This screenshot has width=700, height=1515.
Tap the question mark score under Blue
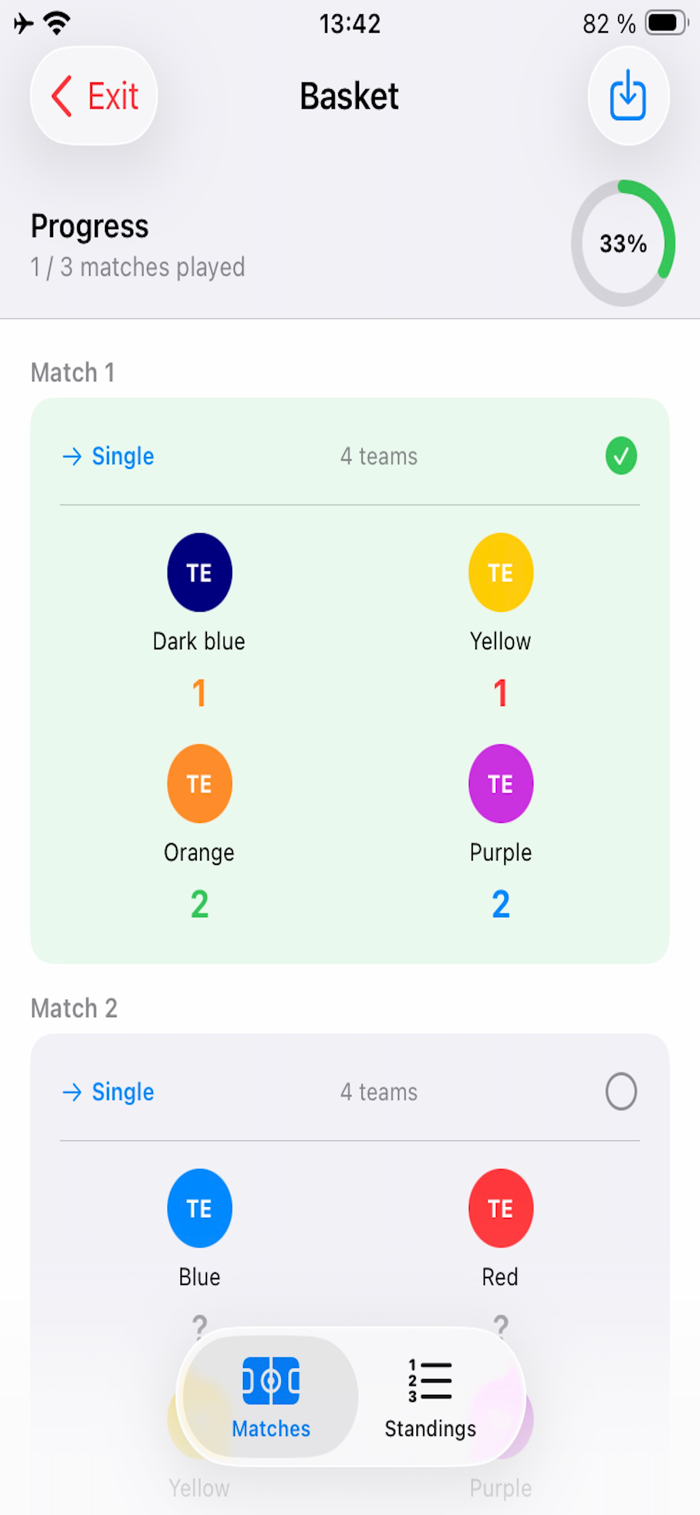tap(199, 1327)
